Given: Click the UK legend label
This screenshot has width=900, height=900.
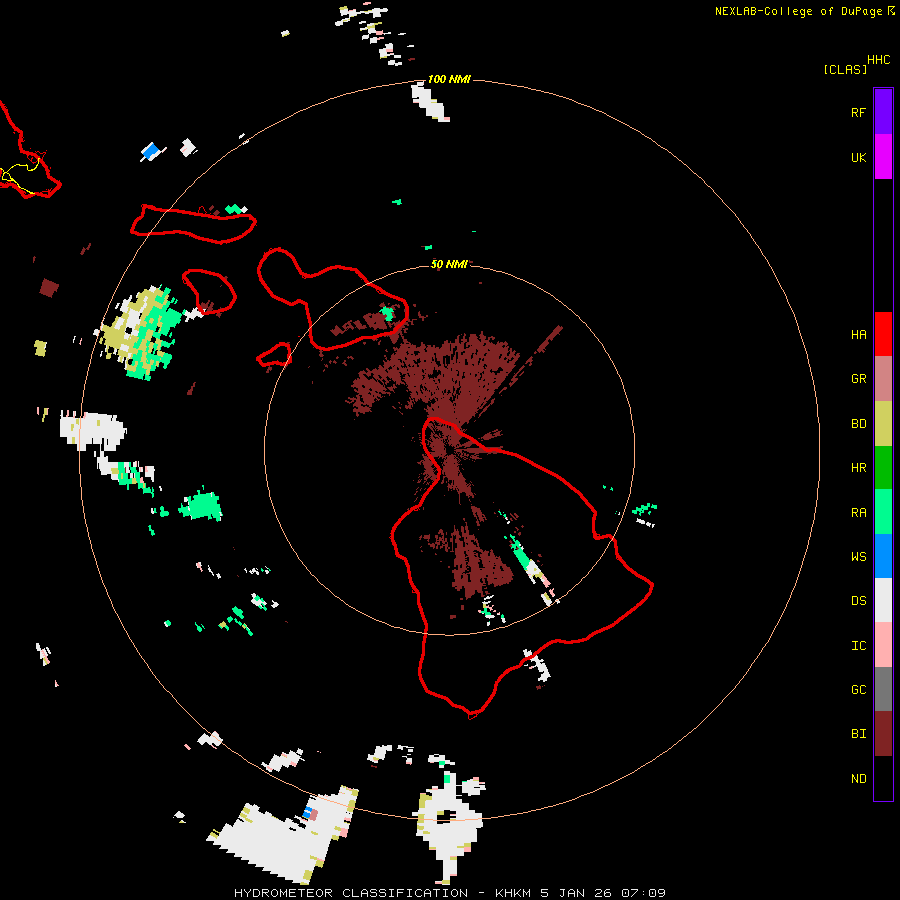Looking at the screenshot, I should tap(858, 157).
